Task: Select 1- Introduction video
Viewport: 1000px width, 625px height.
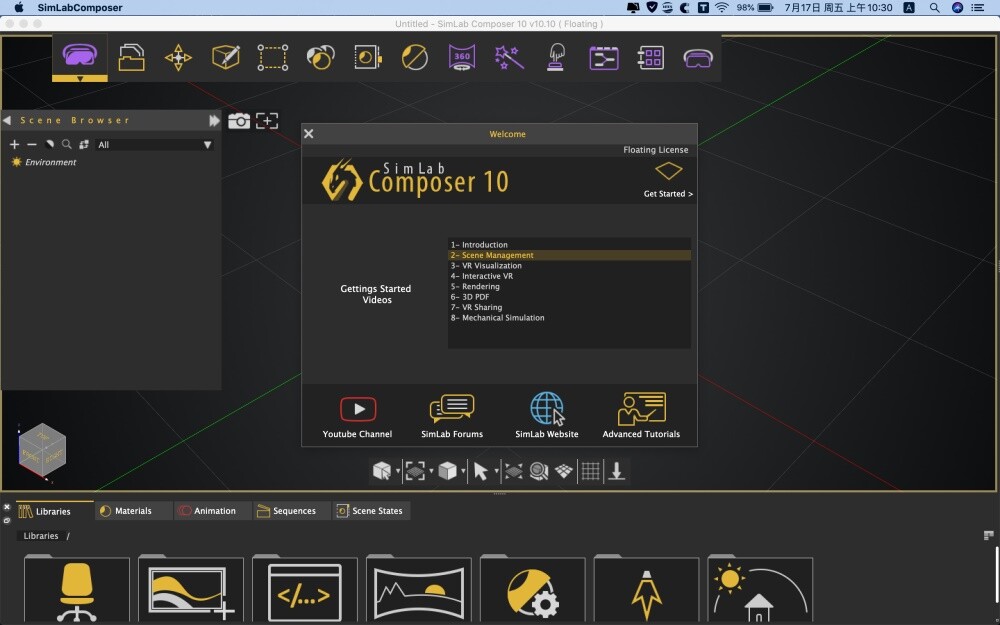Action: pos(569,245)
